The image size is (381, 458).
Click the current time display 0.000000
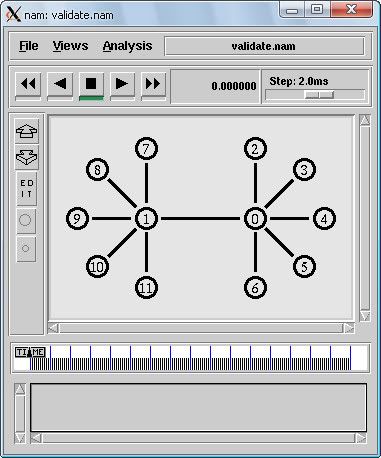pyautogui.click(x=234, y=86)
